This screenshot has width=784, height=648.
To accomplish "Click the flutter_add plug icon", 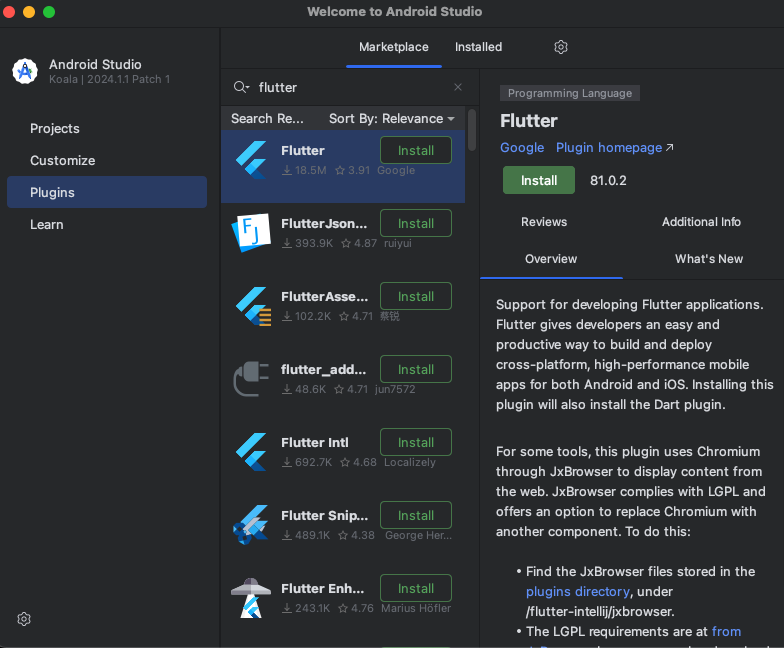I will click(251, 379).
